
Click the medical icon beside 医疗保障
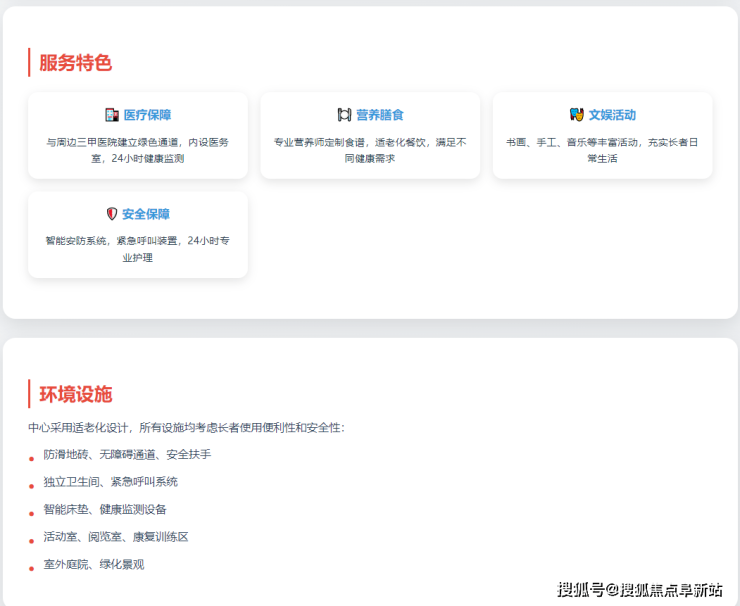coord(112,115)
